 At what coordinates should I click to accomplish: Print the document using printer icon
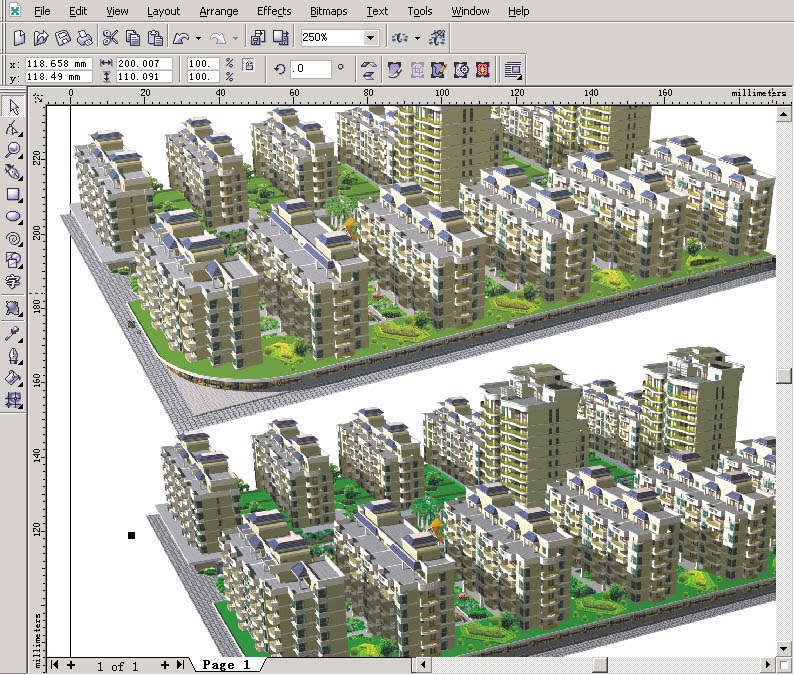[85, 38]
